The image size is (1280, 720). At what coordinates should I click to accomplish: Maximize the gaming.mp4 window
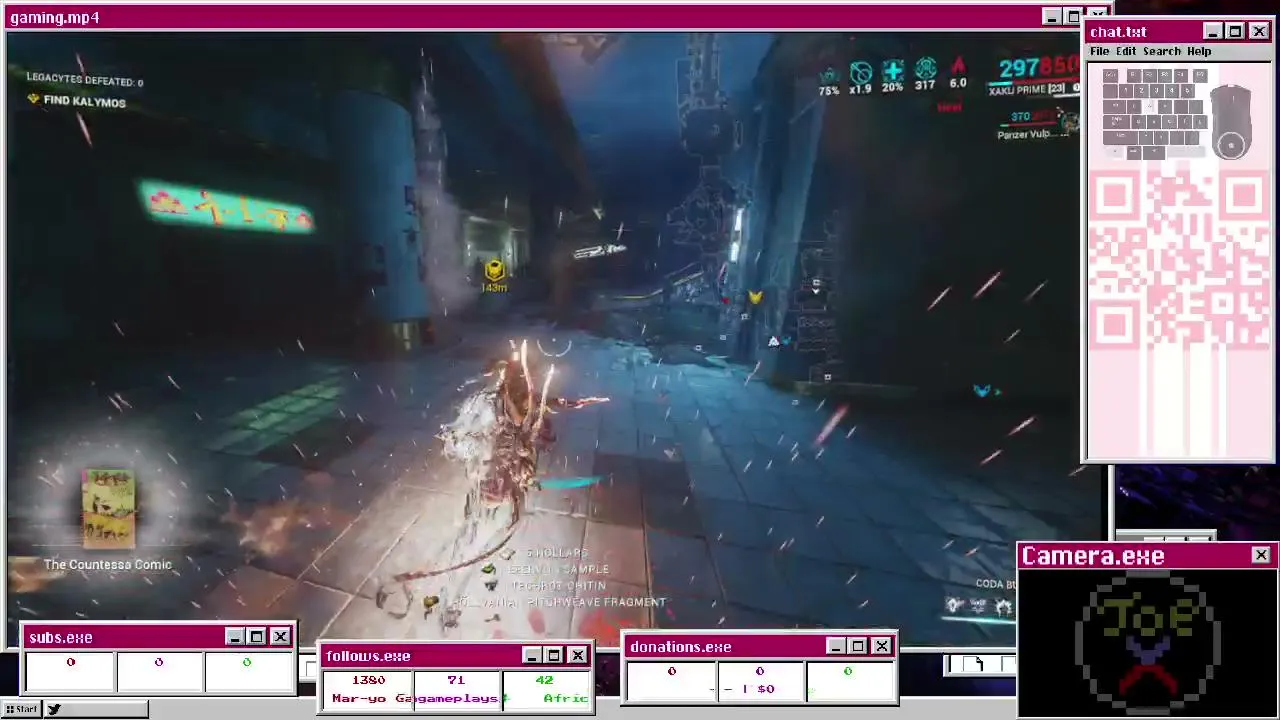coord(1074,16)
